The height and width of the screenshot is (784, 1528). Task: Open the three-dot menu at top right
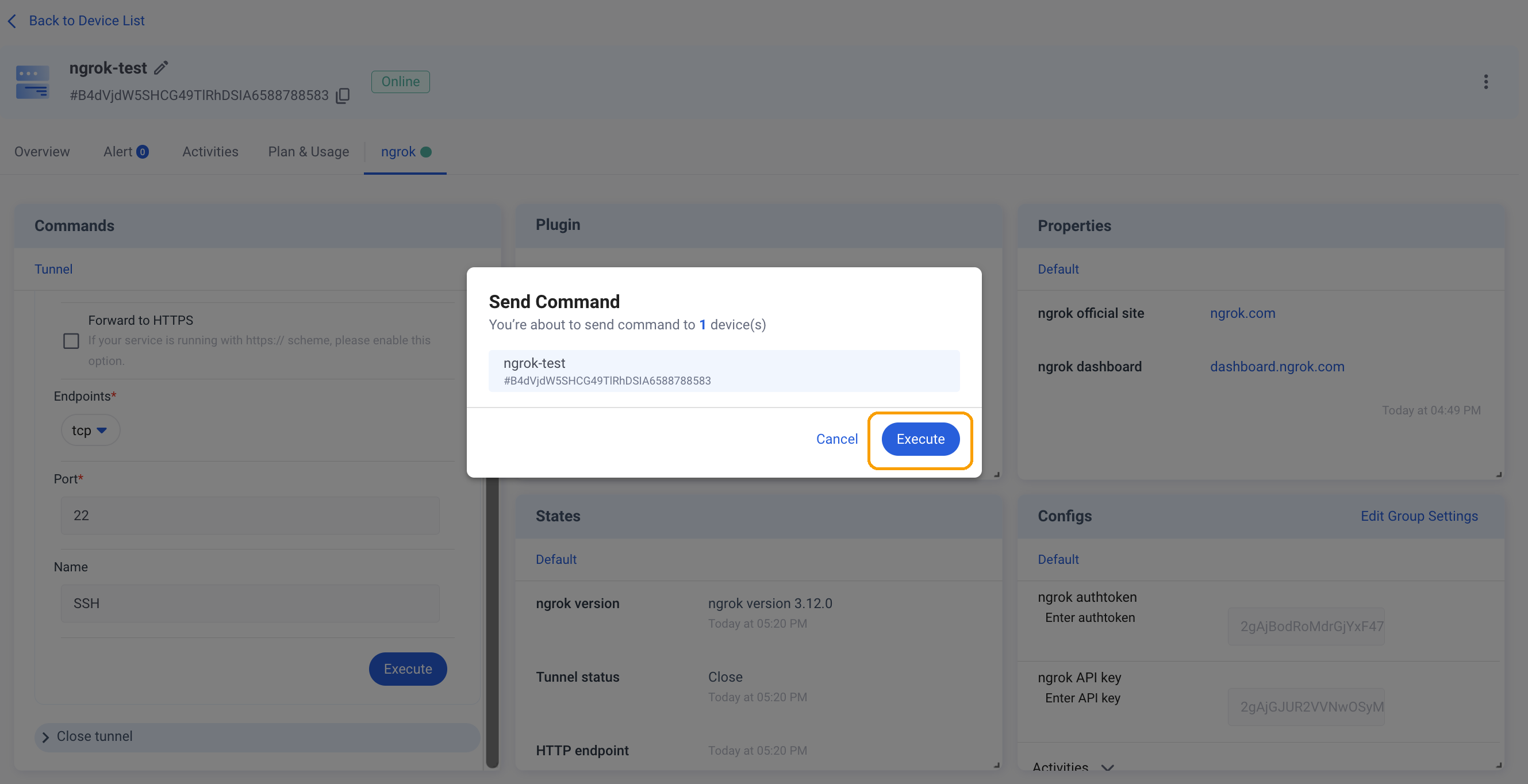click(1485, 82)
